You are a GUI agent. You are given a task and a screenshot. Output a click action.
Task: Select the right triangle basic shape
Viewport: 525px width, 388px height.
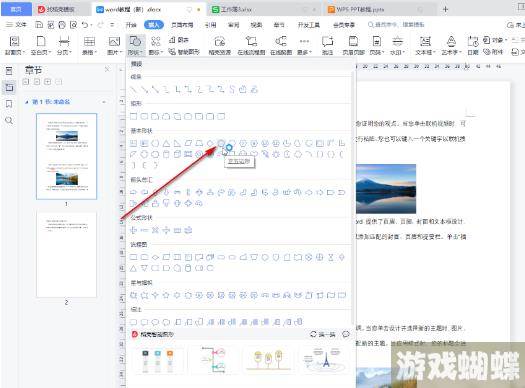[x=177, y=143]
